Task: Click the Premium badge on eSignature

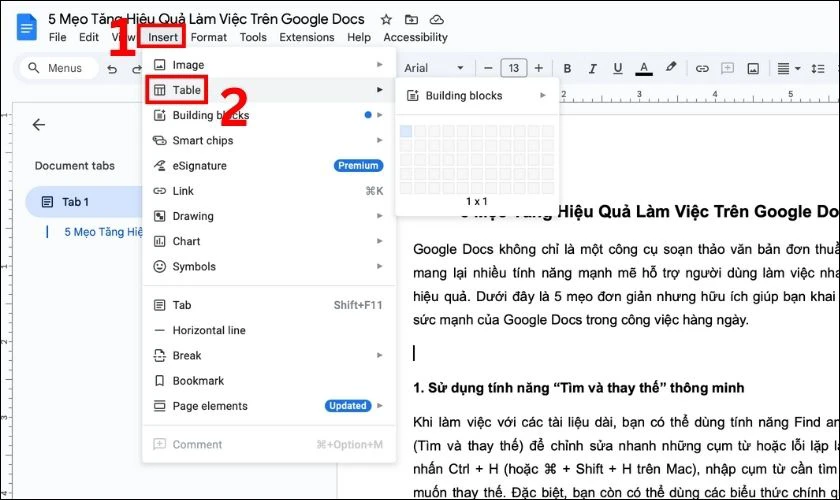Action: pos(358,166)
